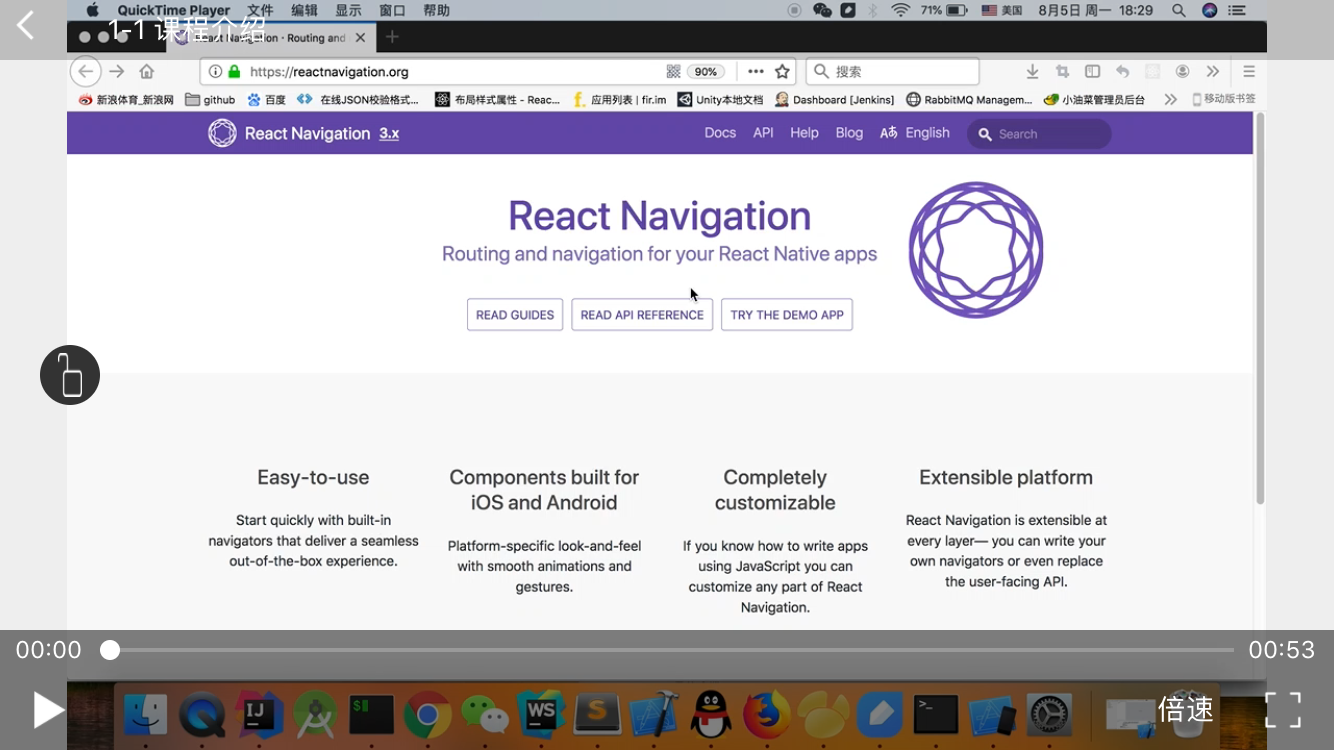Click the video progress slider handle

click(110, 650)
